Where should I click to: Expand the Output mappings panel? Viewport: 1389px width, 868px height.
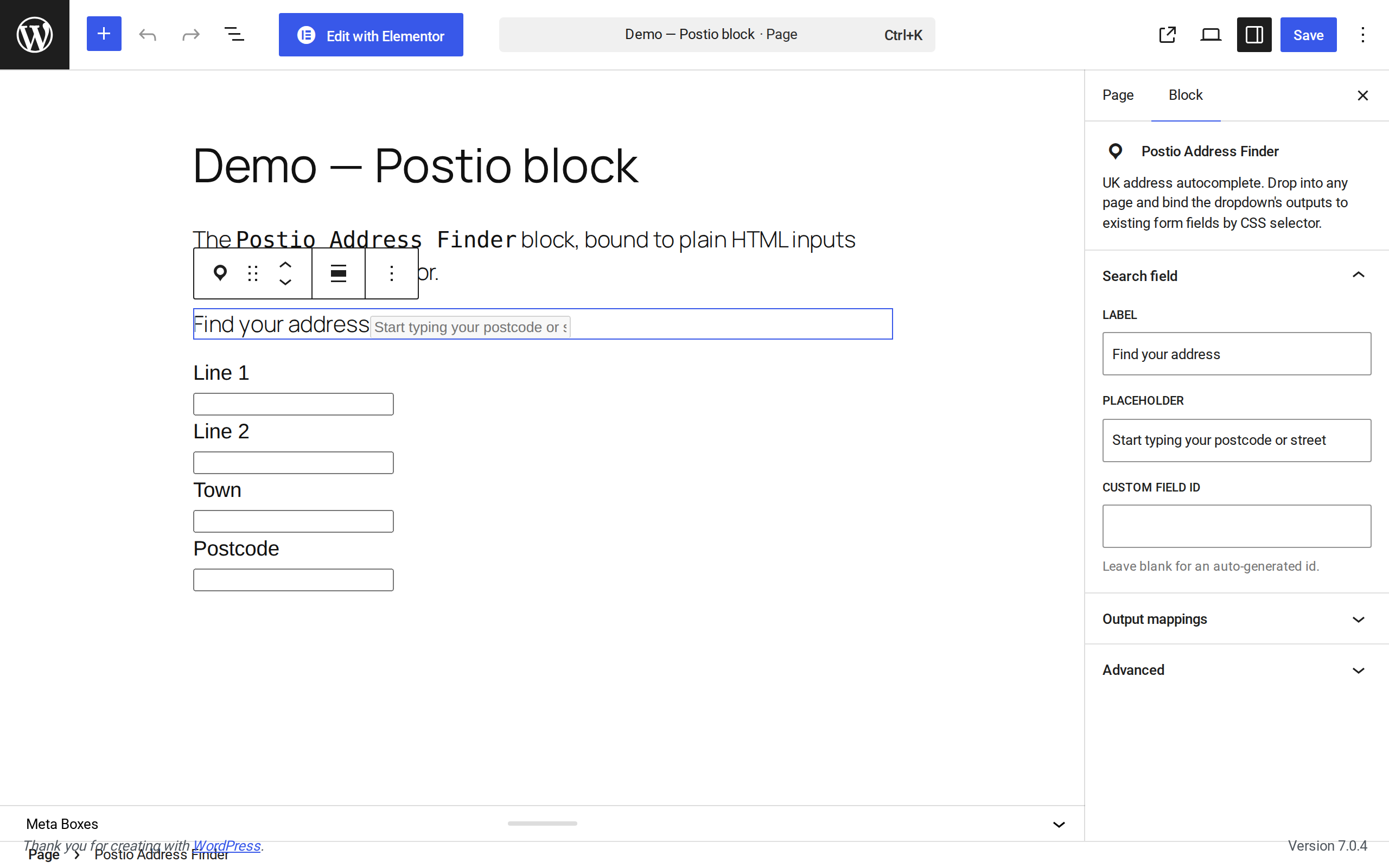(x=1237, y=620)
